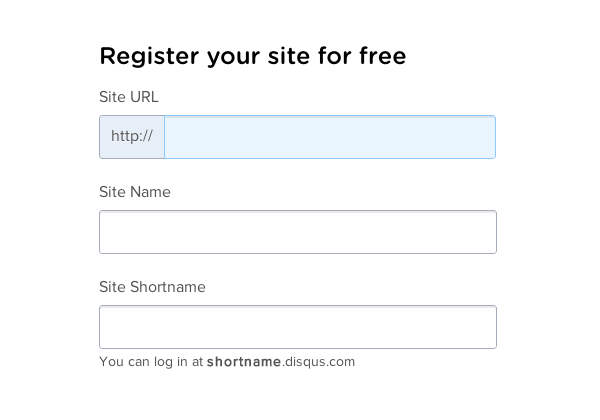The width and height of the screenshot is (600, 420).
Task: Click the word "for" in the heading
Action: point(334,56)
